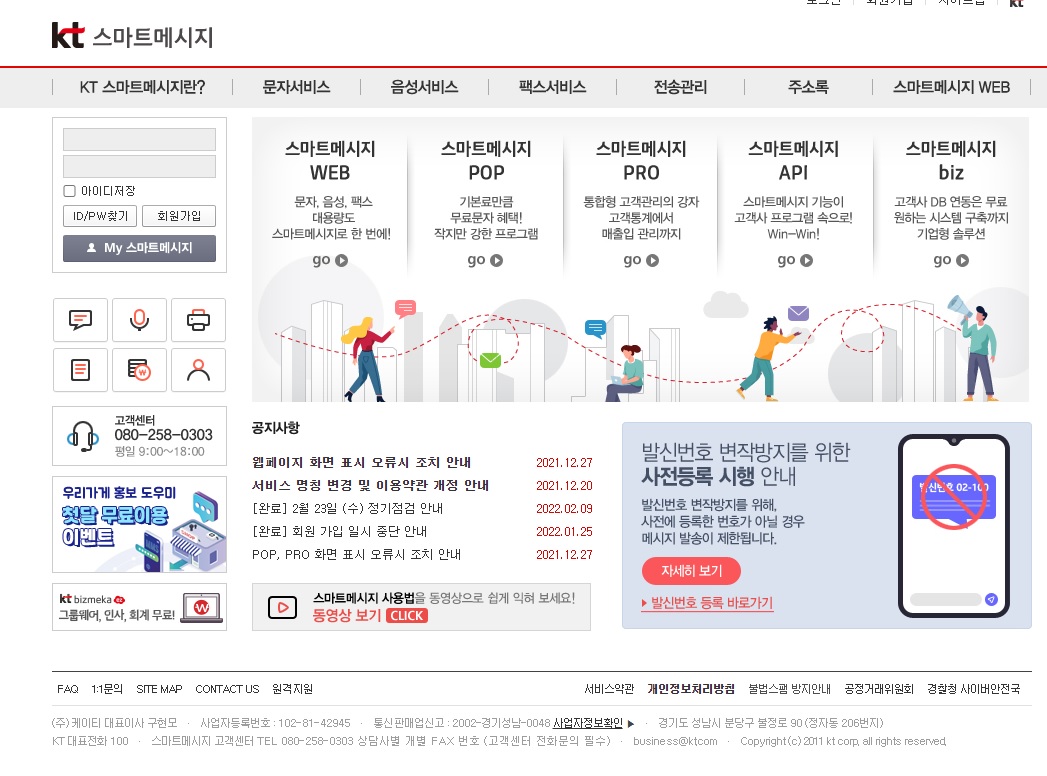Click the kt 스마트메시지 logo
Screen dimensions: 1047x776
click(132, 36)
